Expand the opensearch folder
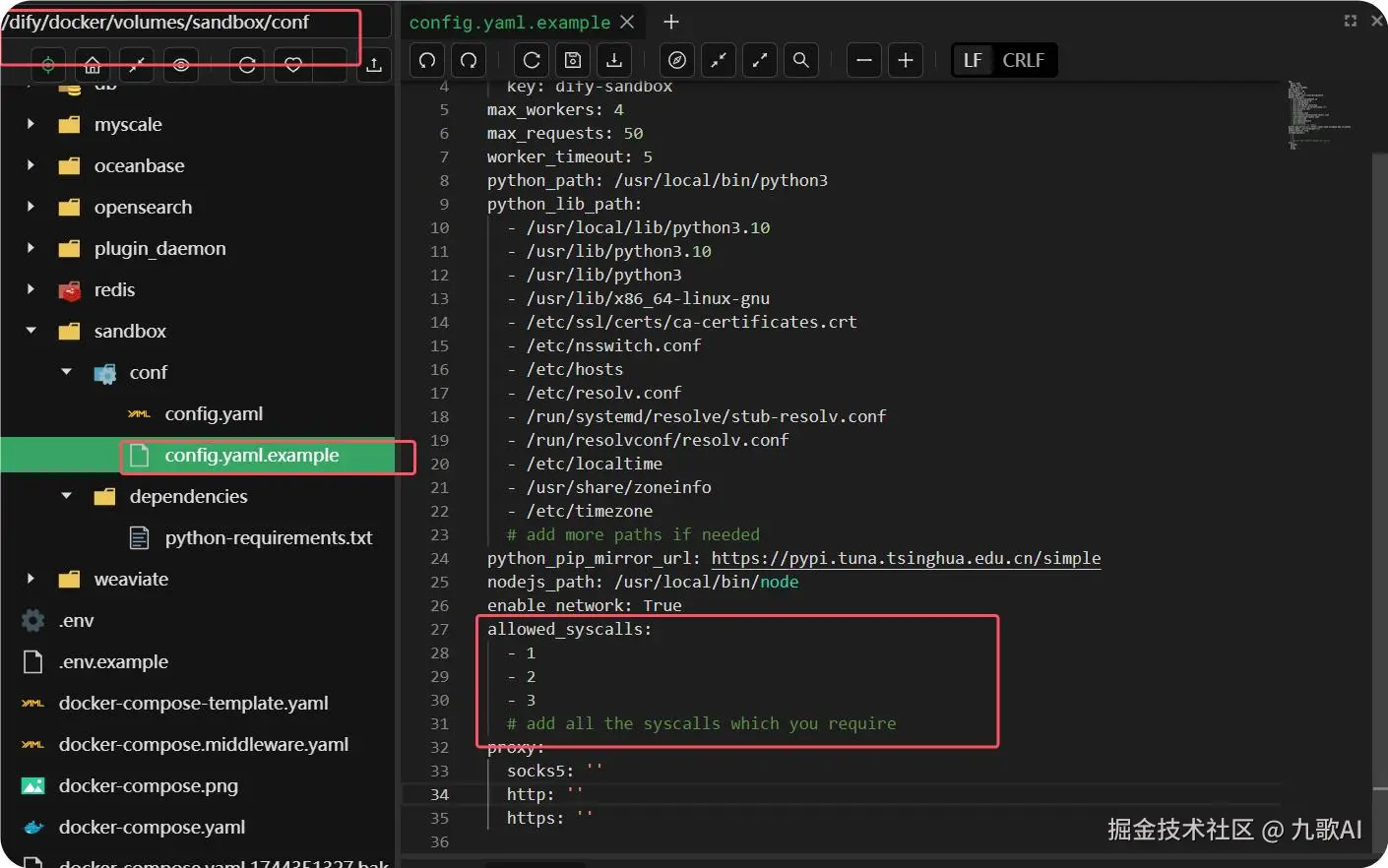 point(31,207)
